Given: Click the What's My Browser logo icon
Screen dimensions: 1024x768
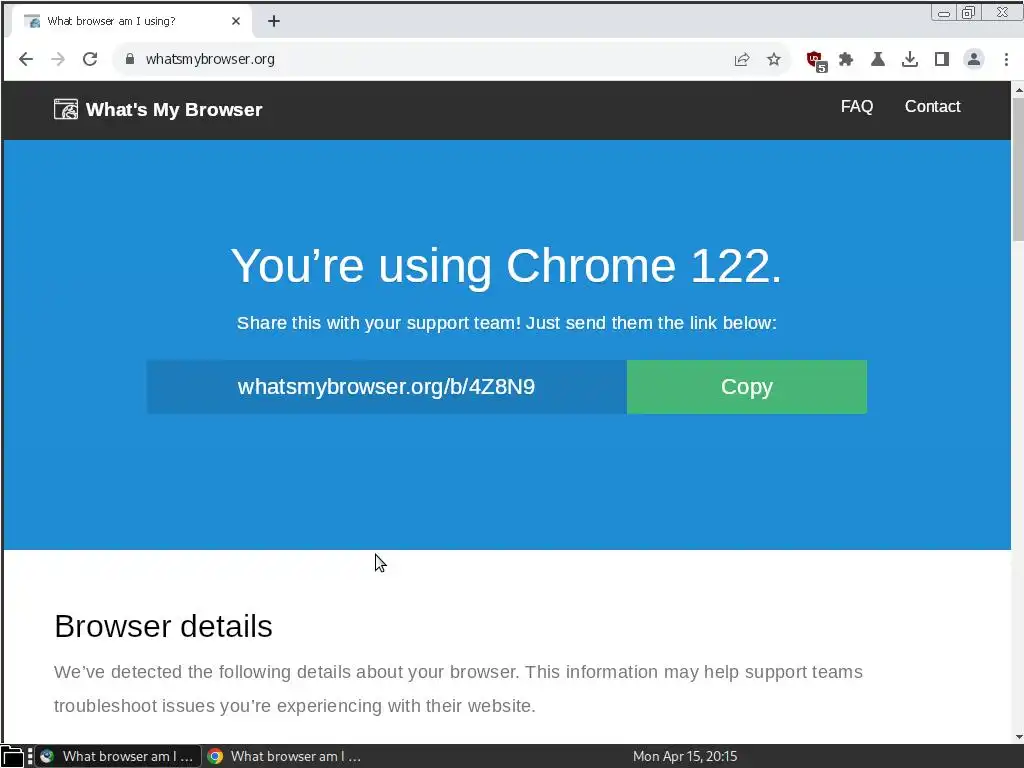Looking at the screenshot, I should [x=66, y=109].
